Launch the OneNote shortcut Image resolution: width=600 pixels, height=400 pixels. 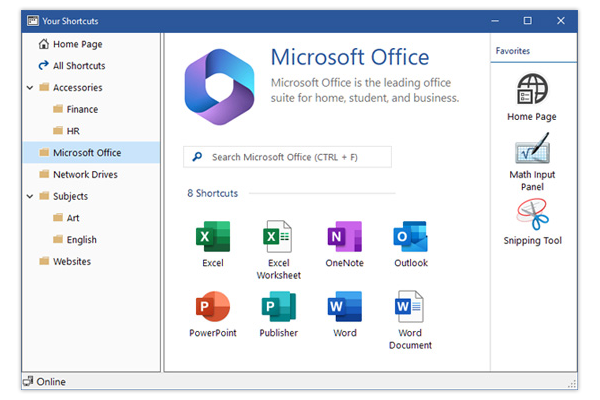(344, 237)
